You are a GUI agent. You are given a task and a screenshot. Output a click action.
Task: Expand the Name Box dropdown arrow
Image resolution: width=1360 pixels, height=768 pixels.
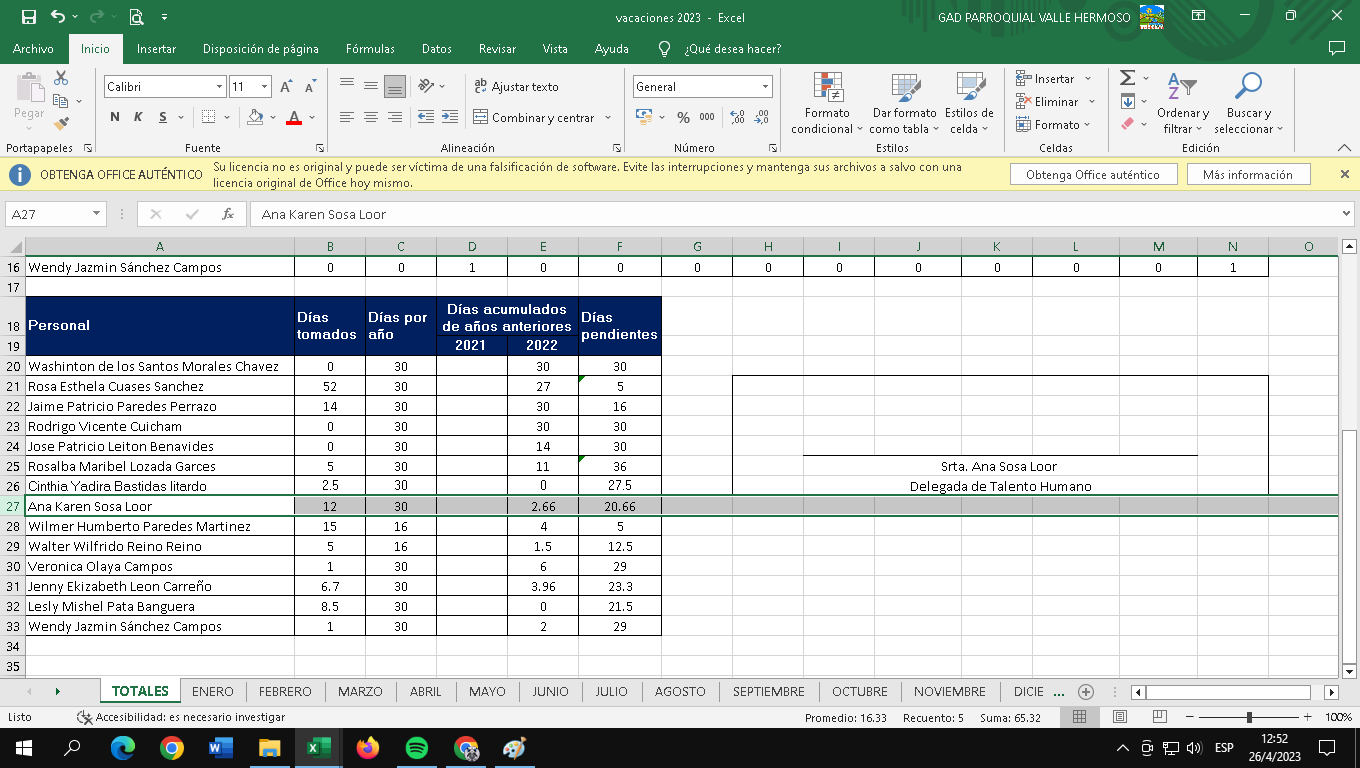point(97,214)
